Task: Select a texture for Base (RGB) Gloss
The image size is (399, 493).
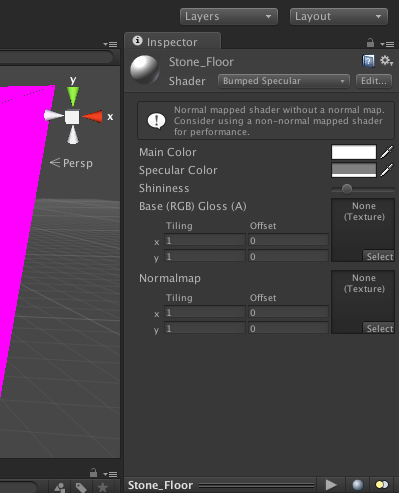Action: (x=378, y=256)
